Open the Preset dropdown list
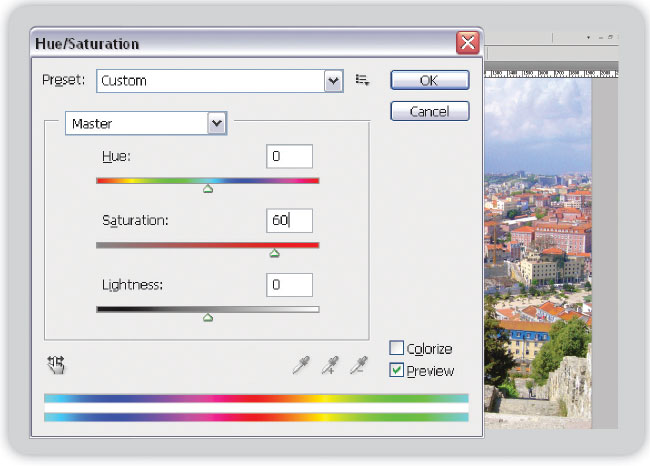This screenshot has width=650, height=466. [333, 81]
